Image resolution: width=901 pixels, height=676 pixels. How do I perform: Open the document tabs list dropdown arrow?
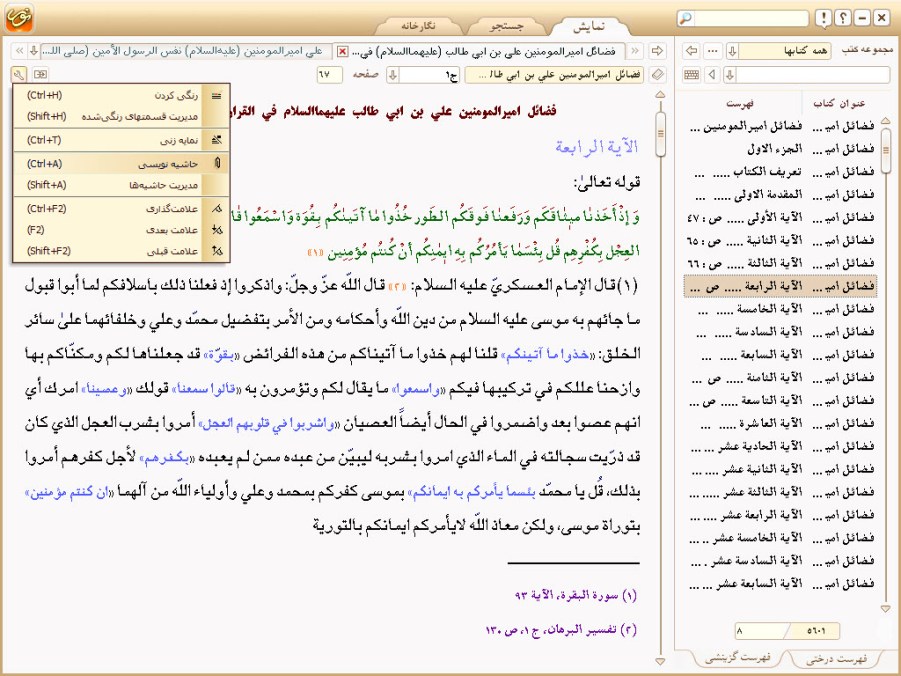(x=33, y=51)
